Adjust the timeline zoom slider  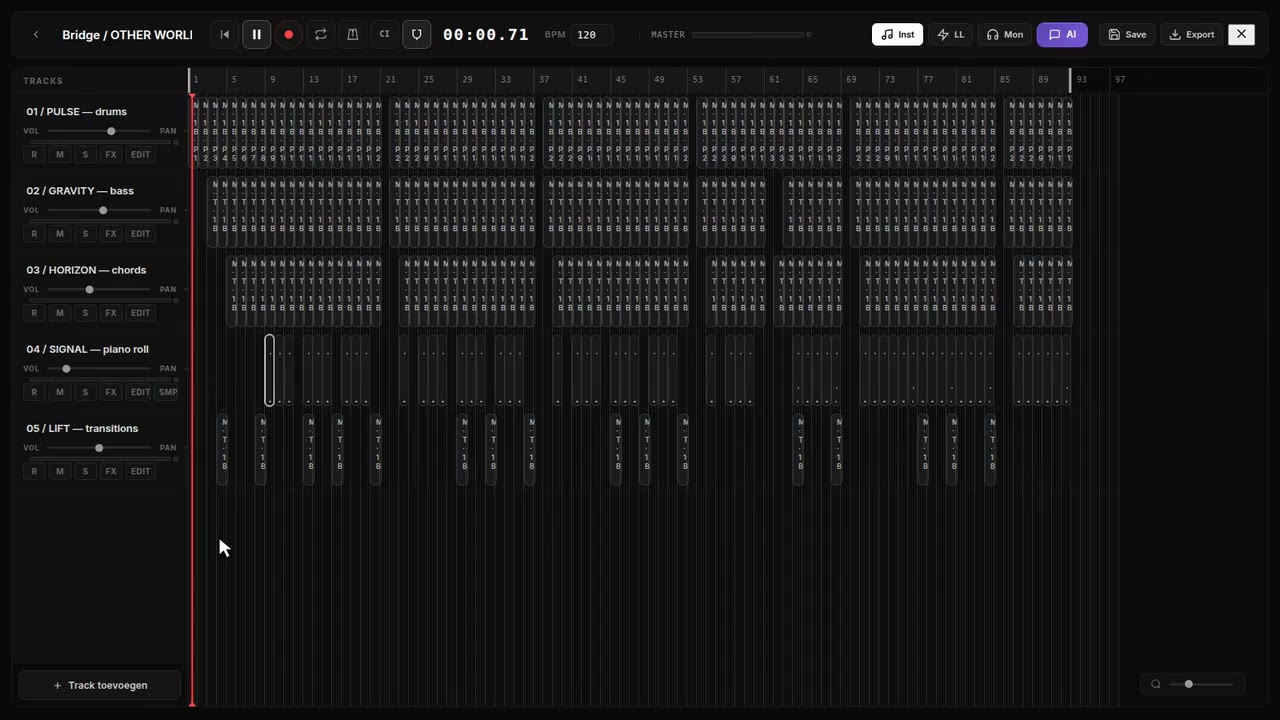1202,684
